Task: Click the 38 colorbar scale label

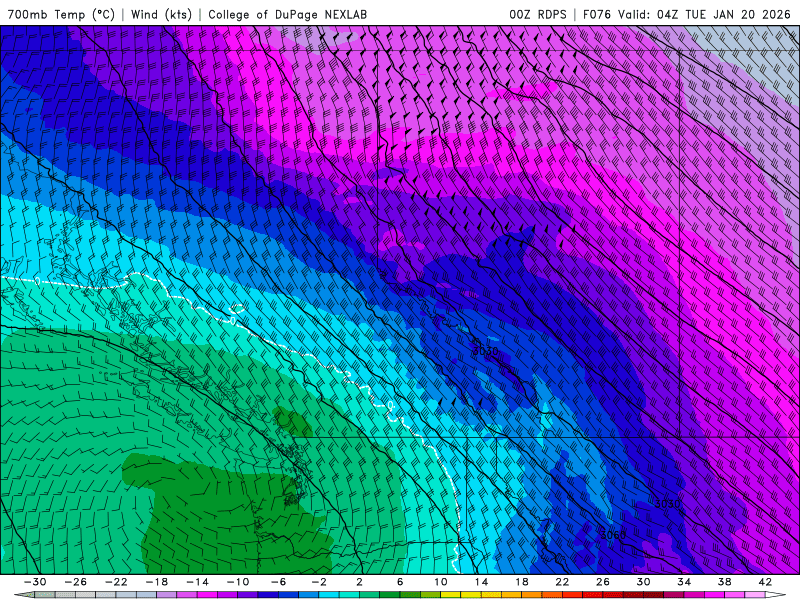Action: (x=724, y=582)
